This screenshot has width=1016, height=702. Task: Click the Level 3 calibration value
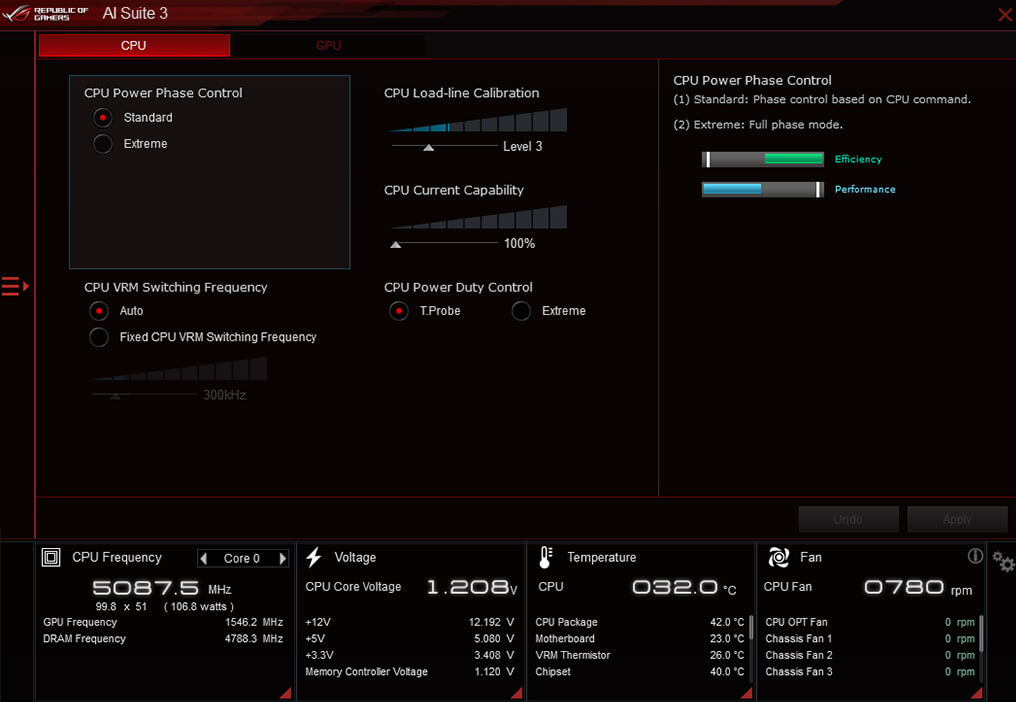[522, 146]
